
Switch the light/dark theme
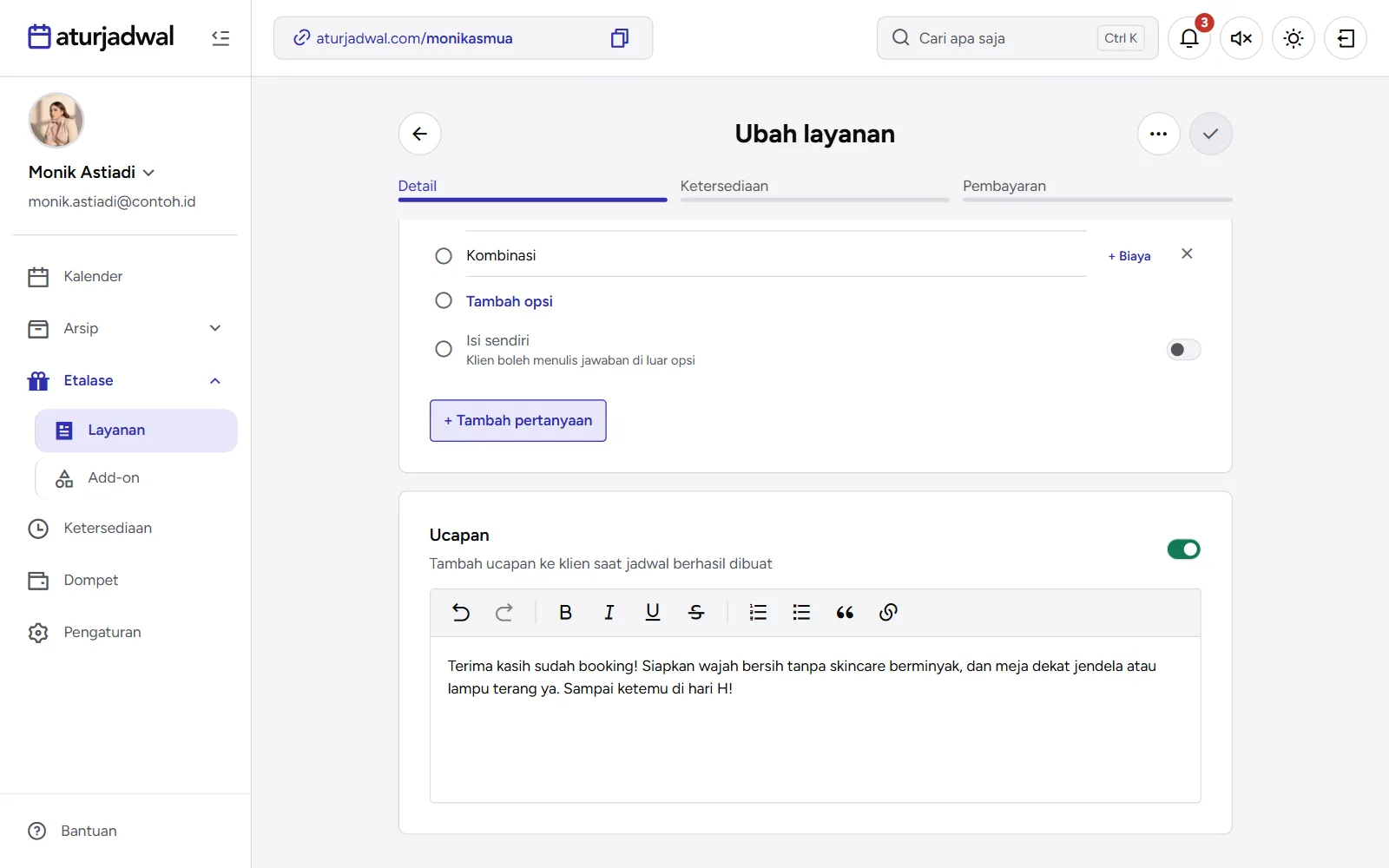(1294, 38)
